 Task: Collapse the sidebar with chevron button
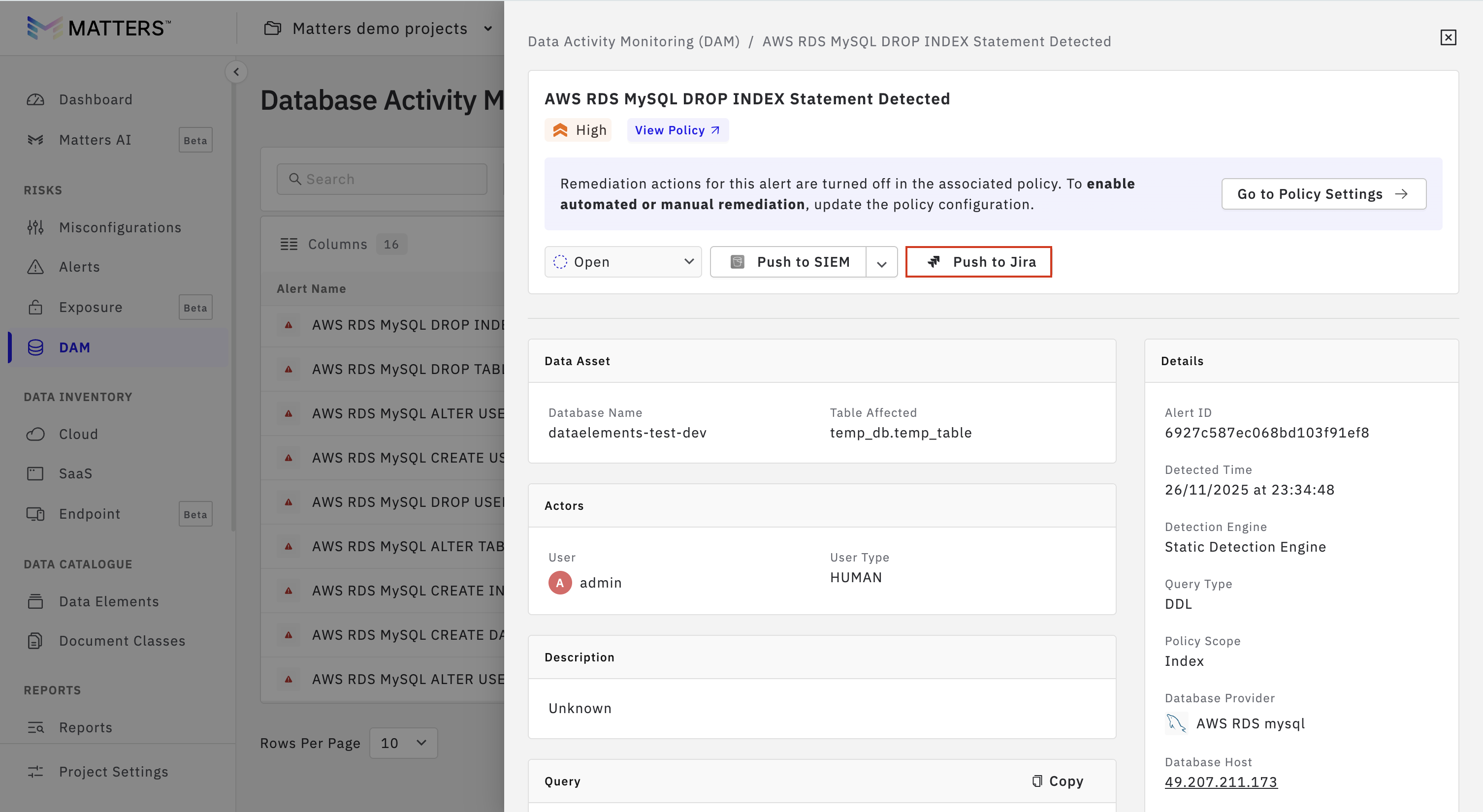(236, 72)
